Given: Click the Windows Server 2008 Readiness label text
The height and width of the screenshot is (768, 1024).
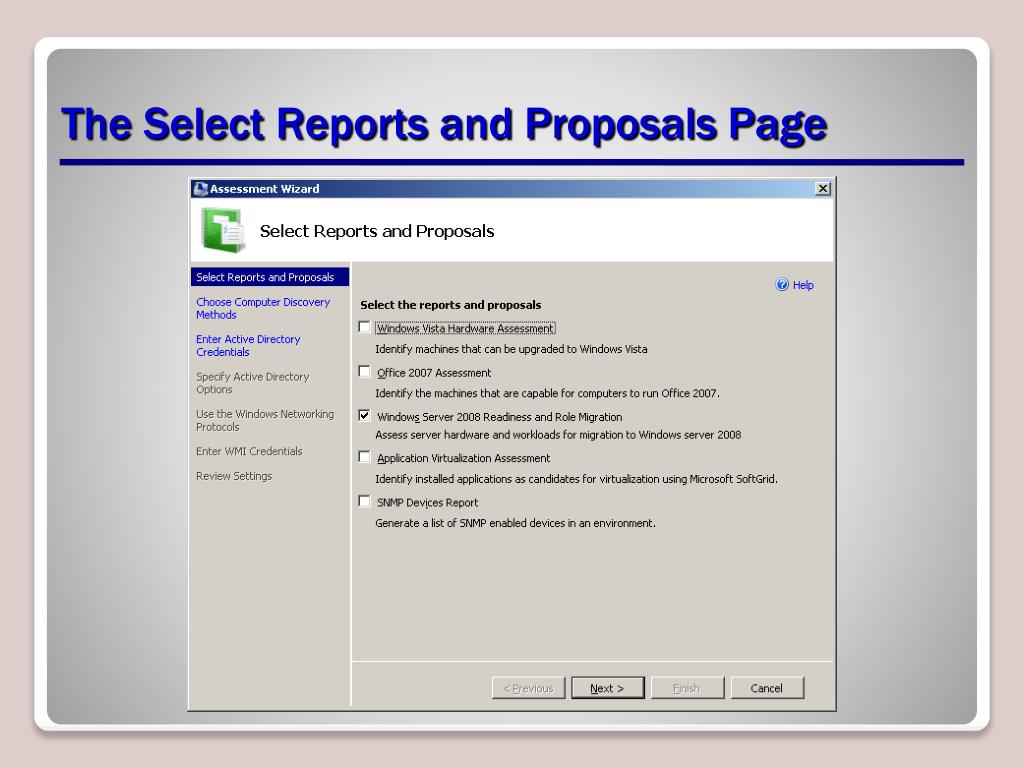Looking at the screenshot, I should point(499,417).
